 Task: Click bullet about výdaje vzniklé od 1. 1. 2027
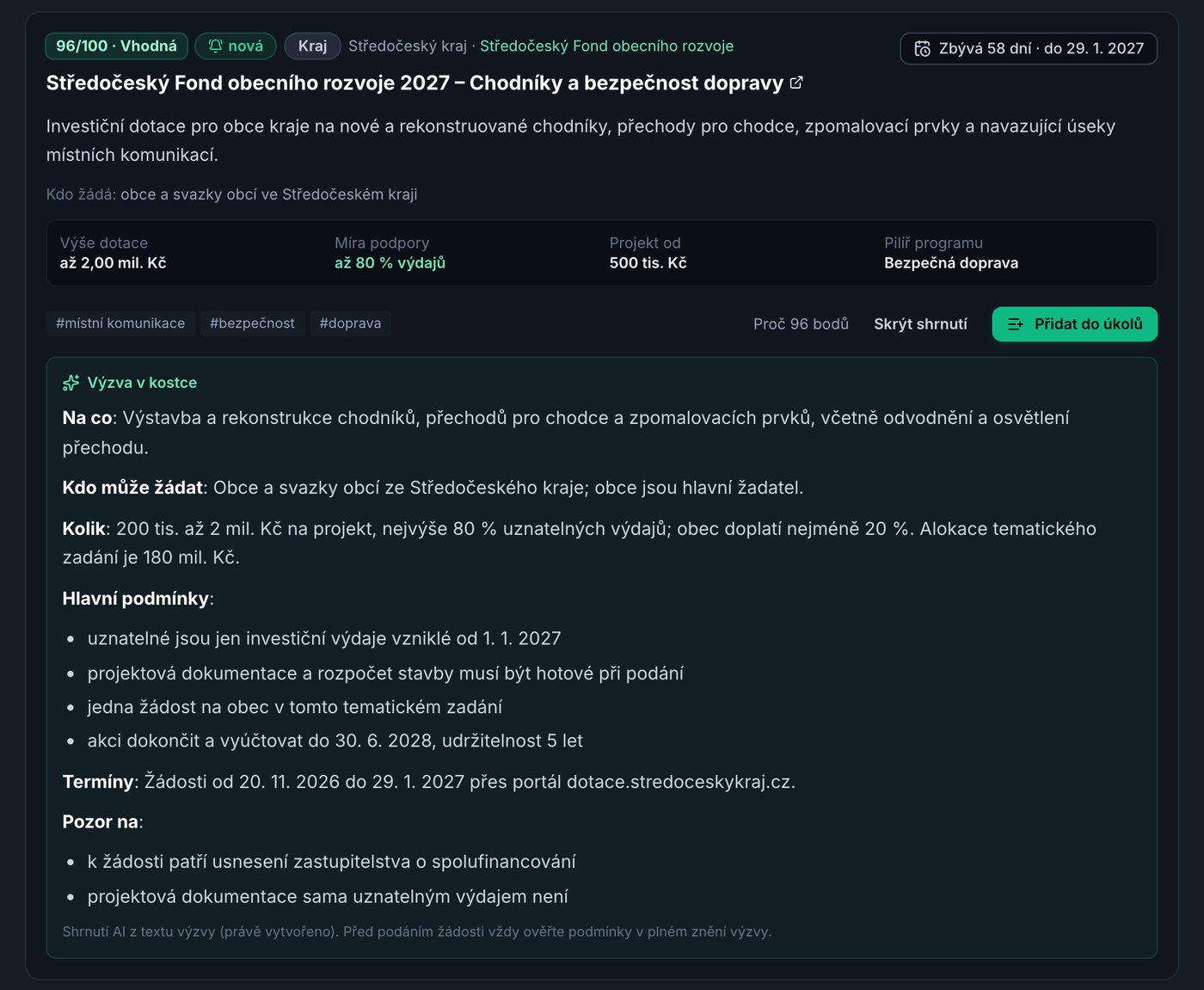324,638
